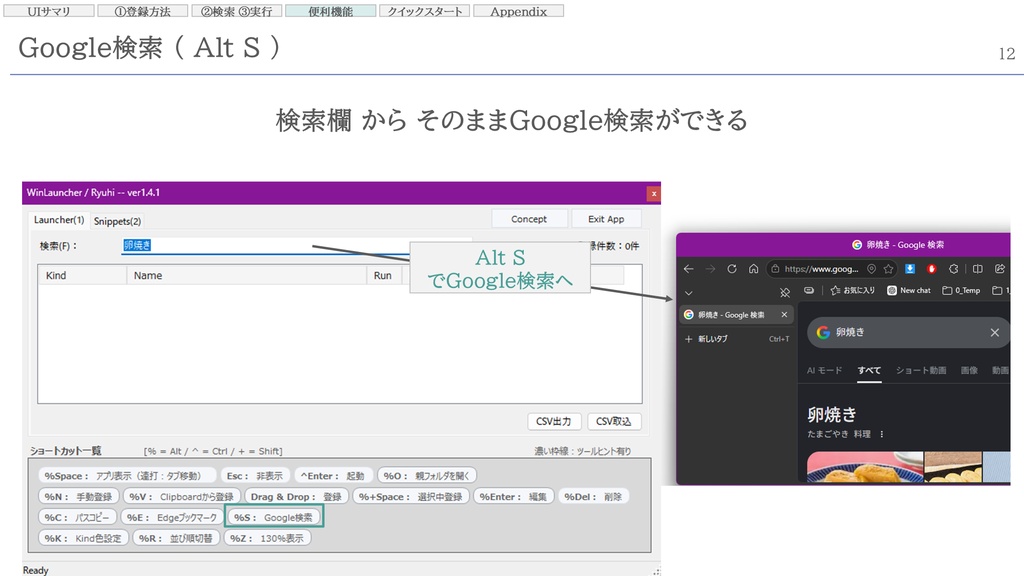Click the %K Kind色設定 shortcut chip
This screenshot has width=1024, height=576.
[83, 539]
